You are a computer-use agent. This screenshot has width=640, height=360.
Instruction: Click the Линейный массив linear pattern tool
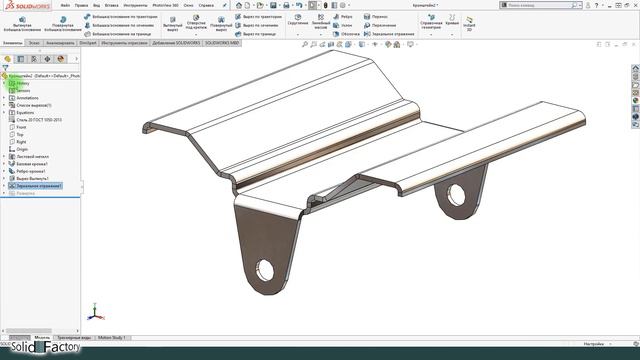coord(321,22)
